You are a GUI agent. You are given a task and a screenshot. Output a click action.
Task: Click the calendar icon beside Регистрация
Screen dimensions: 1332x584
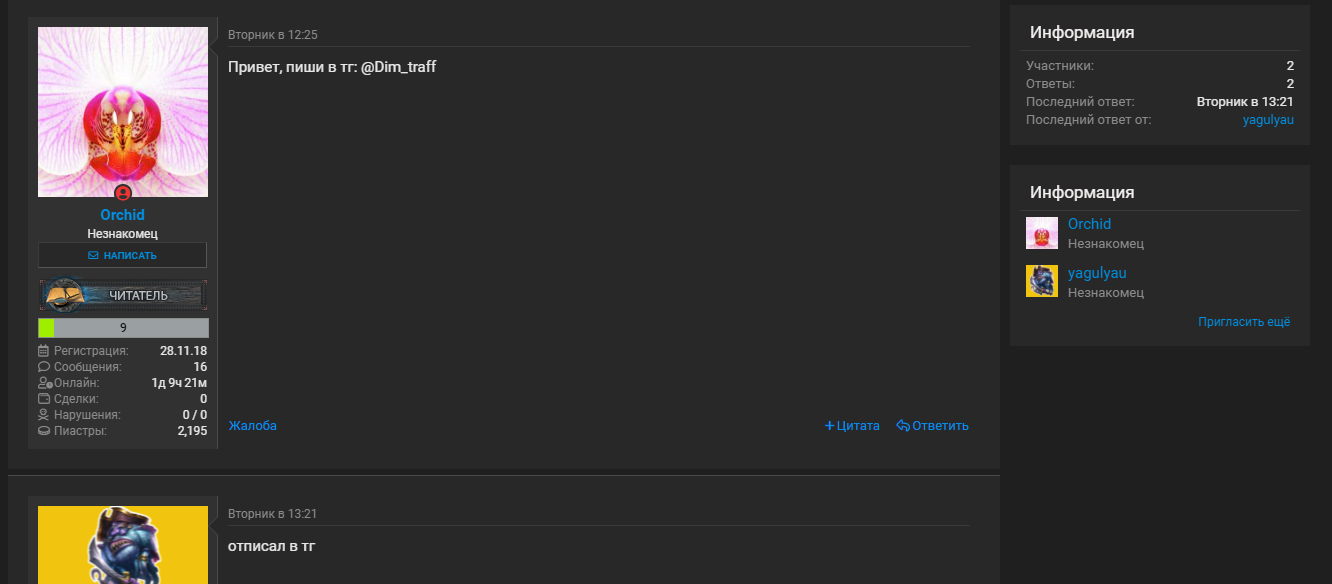point(44,351)
